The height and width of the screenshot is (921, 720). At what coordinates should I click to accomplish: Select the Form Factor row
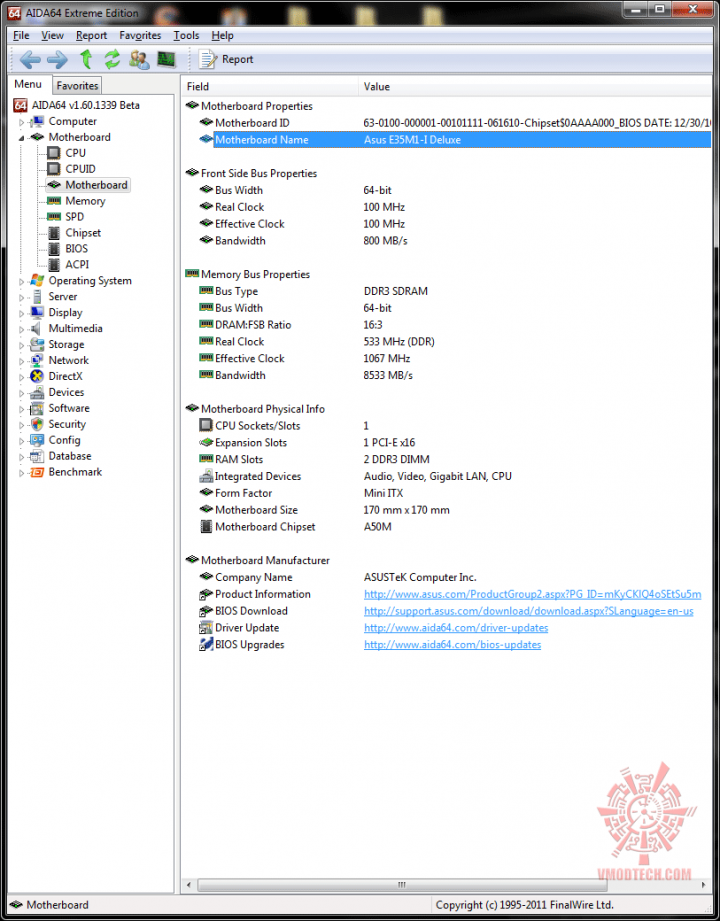pyautogui.click(x=455, y=493)
